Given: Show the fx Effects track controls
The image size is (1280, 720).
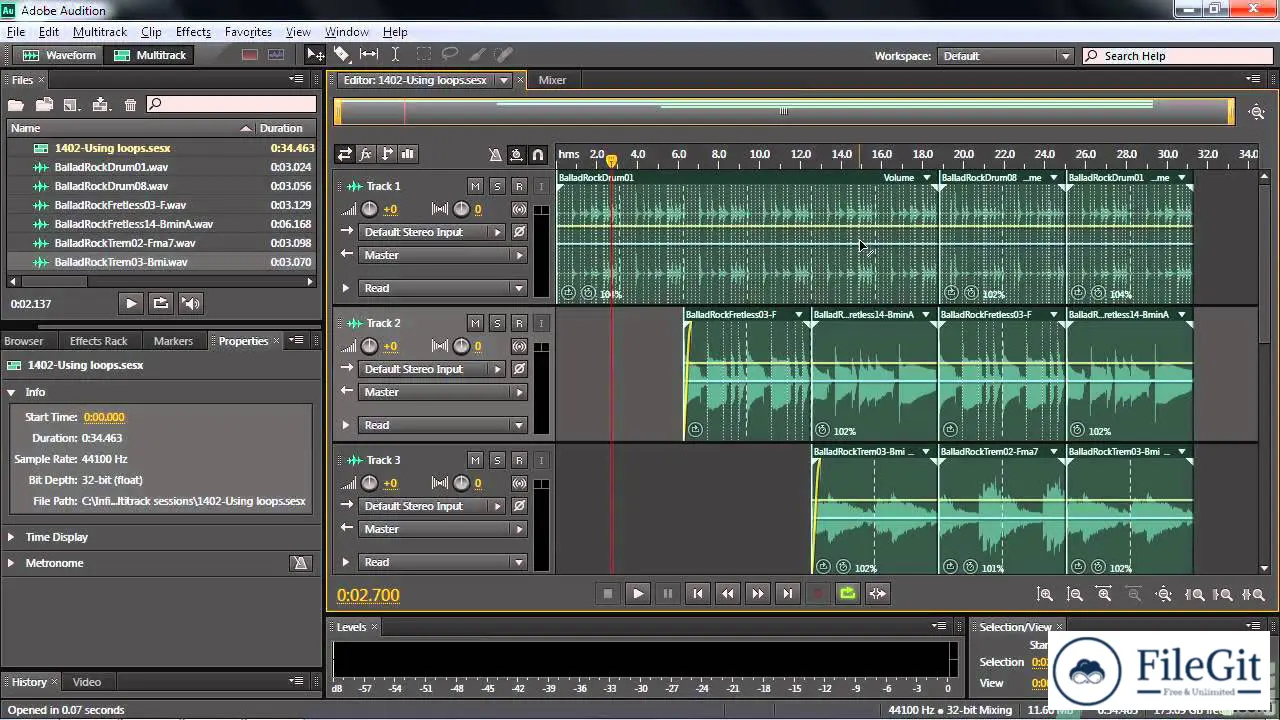Looking at the screenshot, I should pos(365,154).
